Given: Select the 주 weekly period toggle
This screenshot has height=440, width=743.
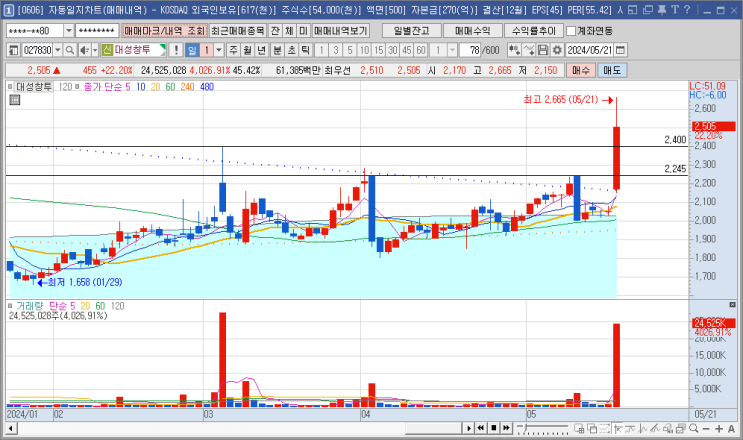Looking at the screenshot, I should pos(234,50).
